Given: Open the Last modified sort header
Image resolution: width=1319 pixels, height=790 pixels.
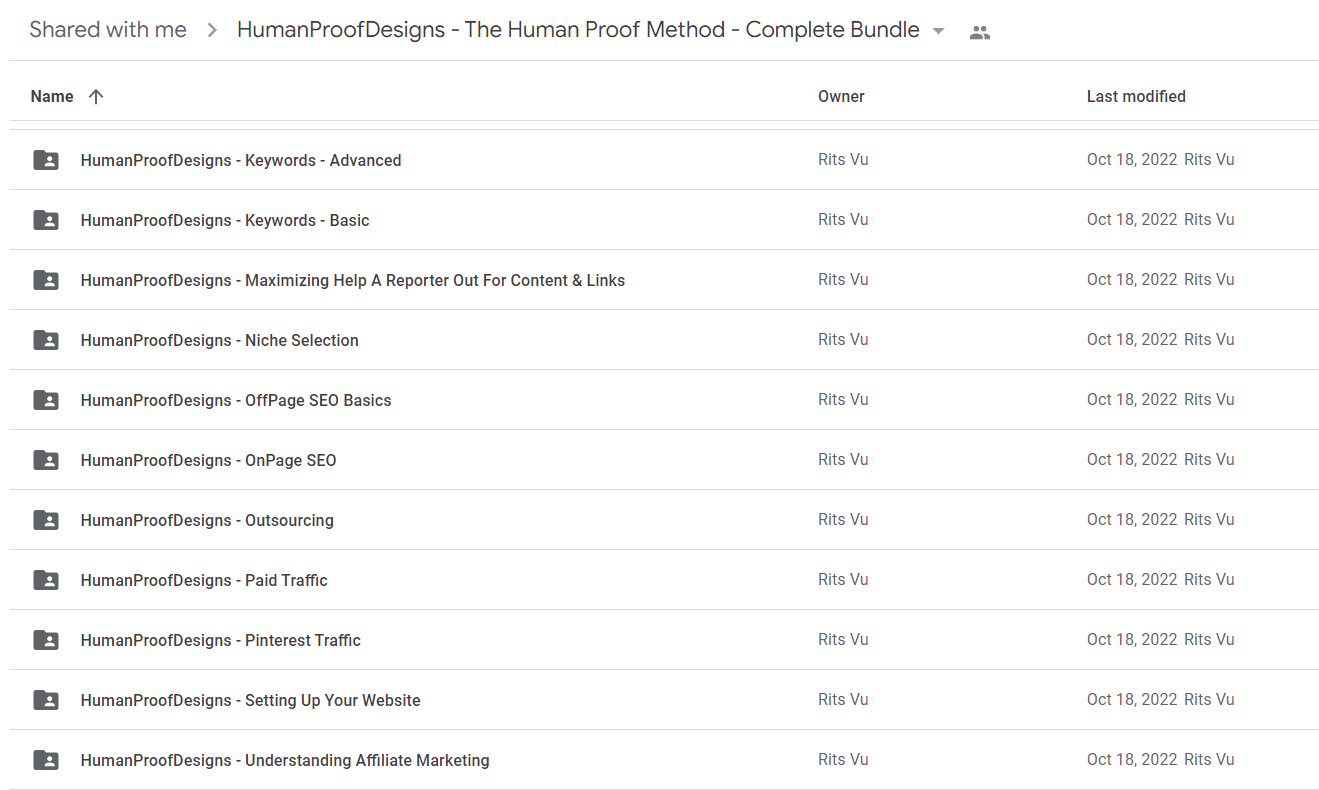Looking at the screenshot, I should [1136, 96].
